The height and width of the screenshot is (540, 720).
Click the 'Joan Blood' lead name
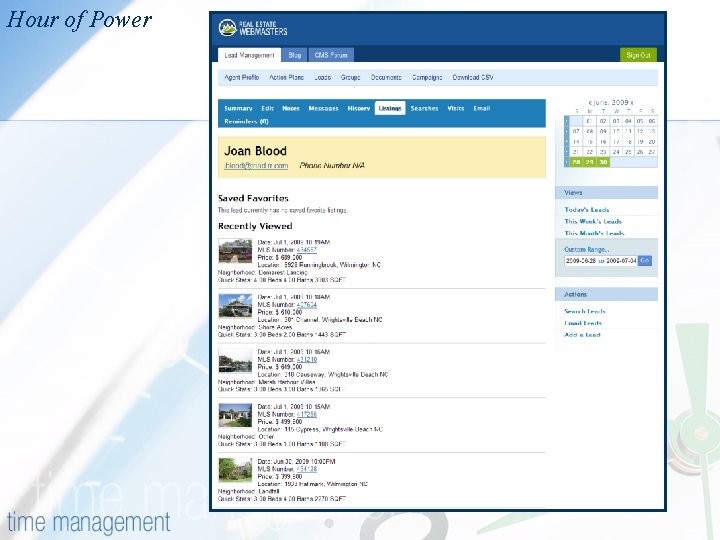click(x=255, y=151)
